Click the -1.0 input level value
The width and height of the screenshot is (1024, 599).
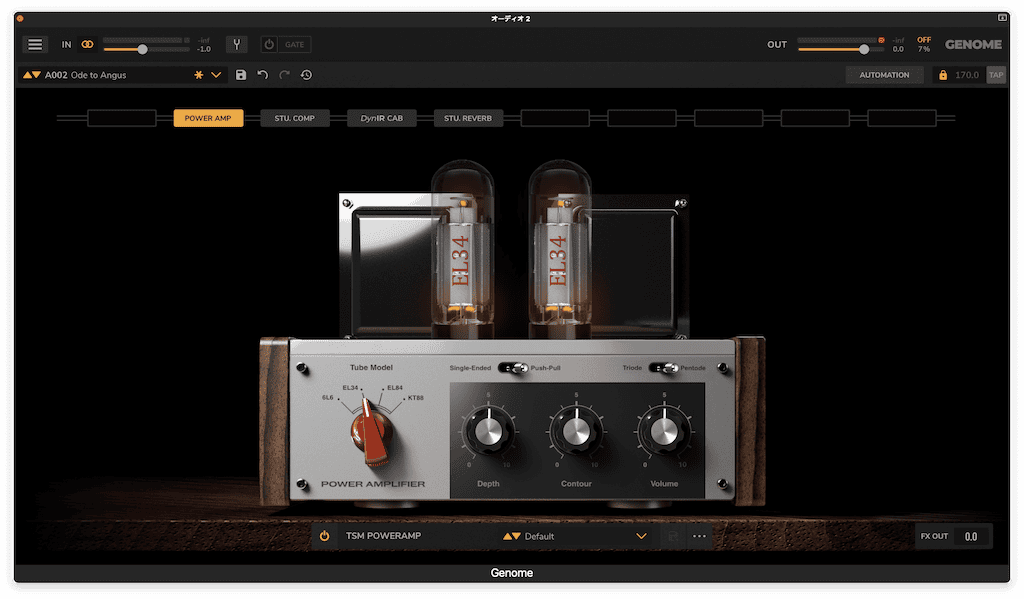point(204,49)
